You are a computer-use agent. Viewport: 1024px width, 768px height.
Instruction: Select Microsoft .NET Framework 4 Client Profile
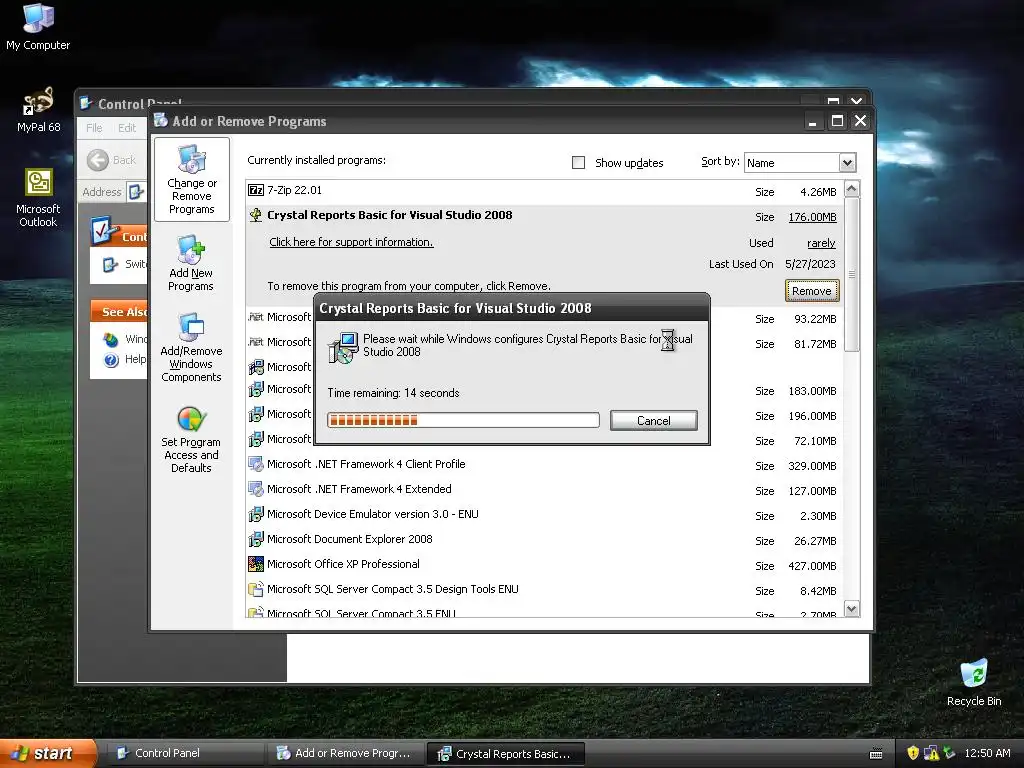[x=545, y=464]
